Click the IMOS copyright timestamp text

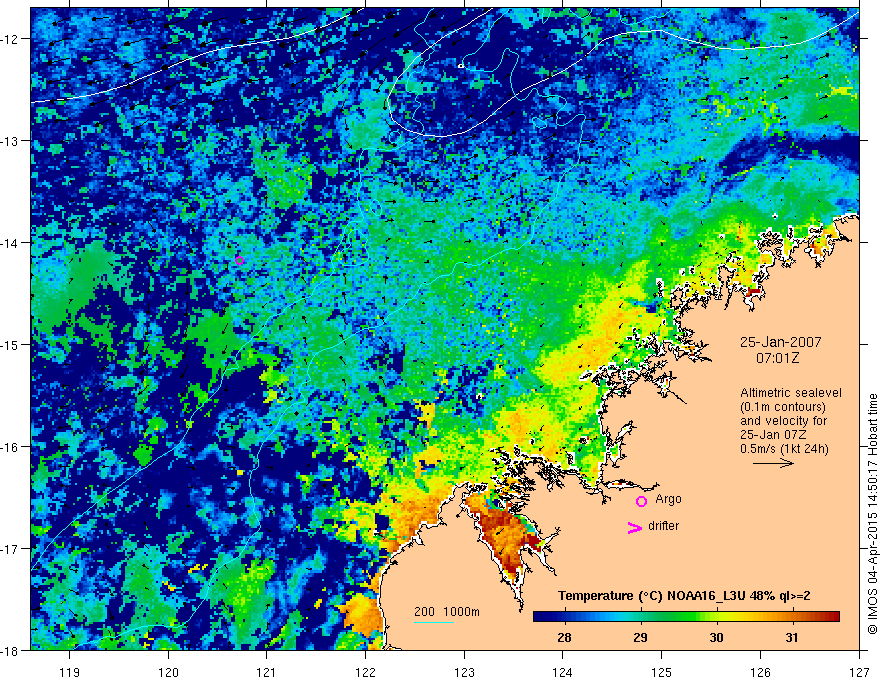872,515
